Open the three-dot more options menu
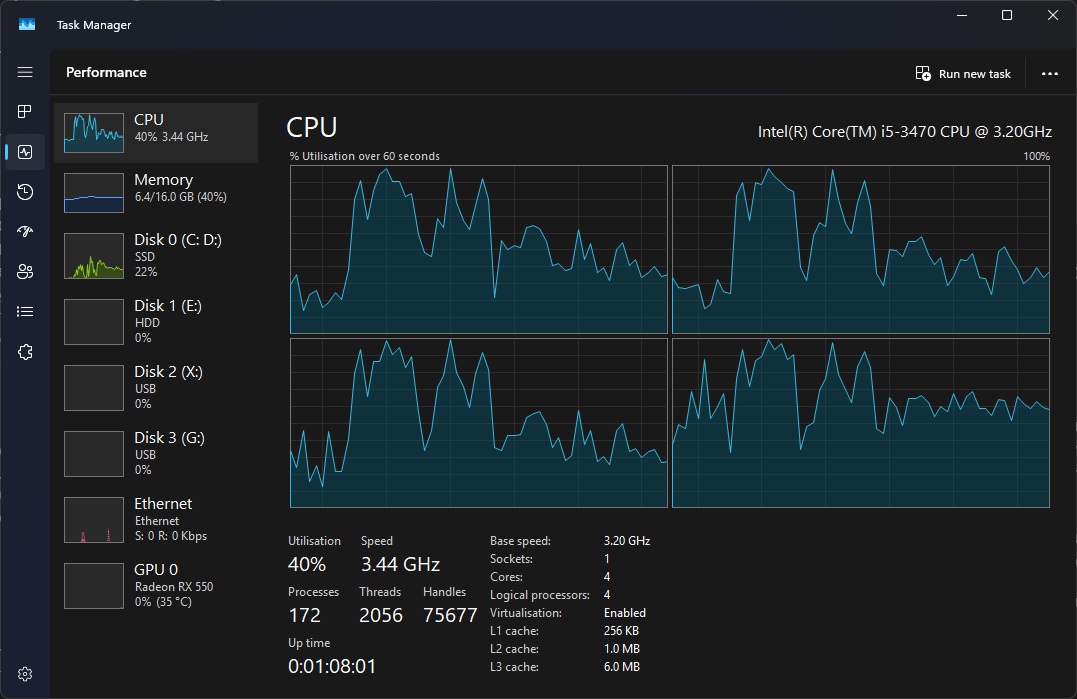The width and height of the screenshot is (1077, 699). click(1049, 74)
